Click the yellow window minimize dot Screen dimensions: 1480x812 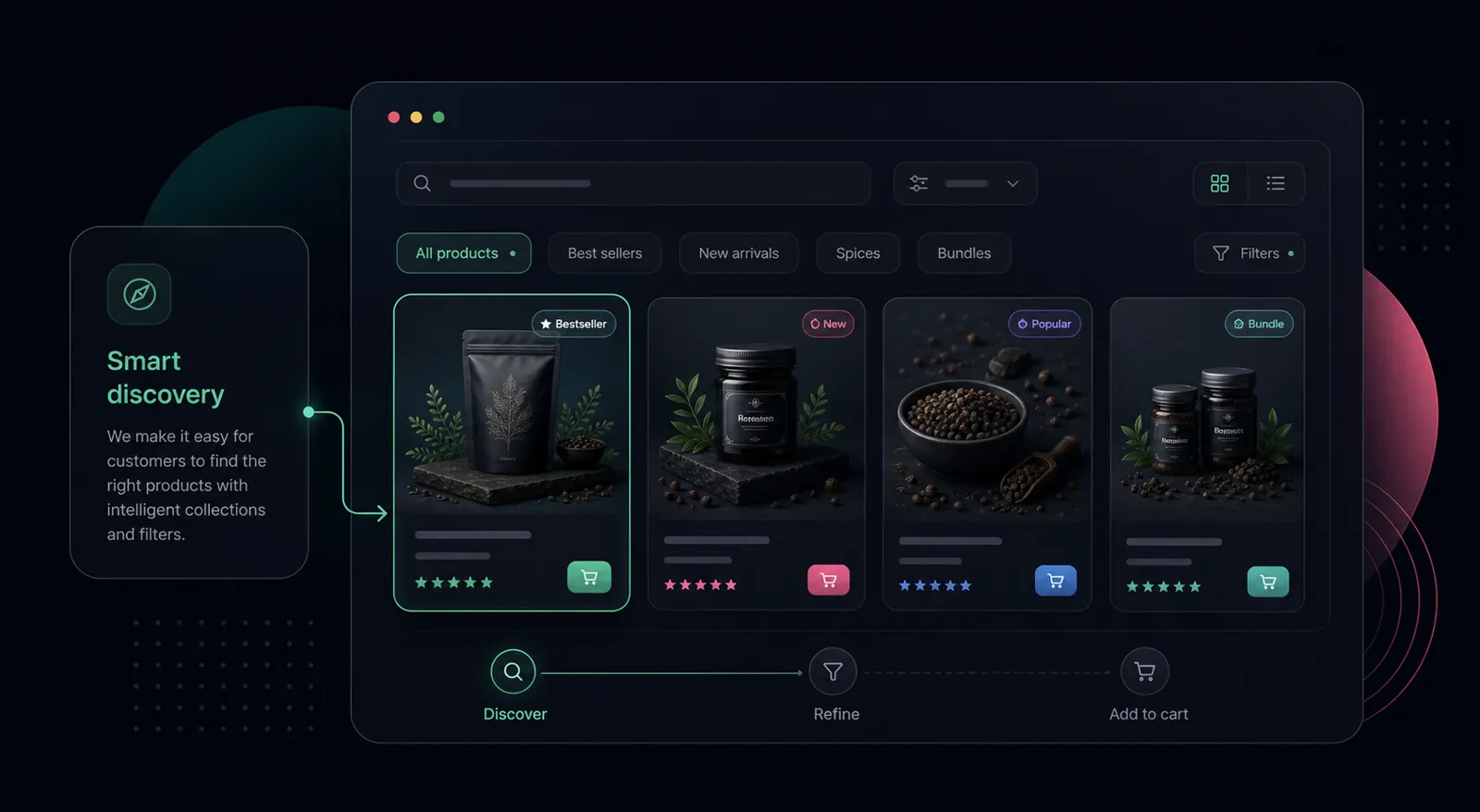point(416,117)
